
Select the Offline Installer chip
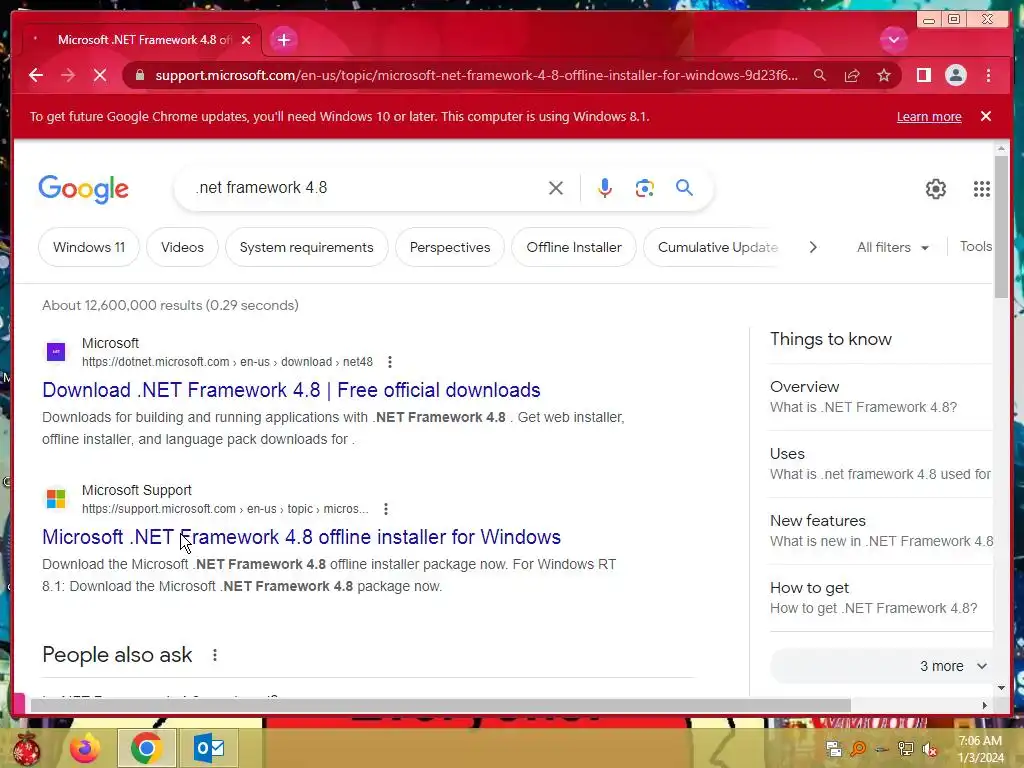click(x=574, y=248)
